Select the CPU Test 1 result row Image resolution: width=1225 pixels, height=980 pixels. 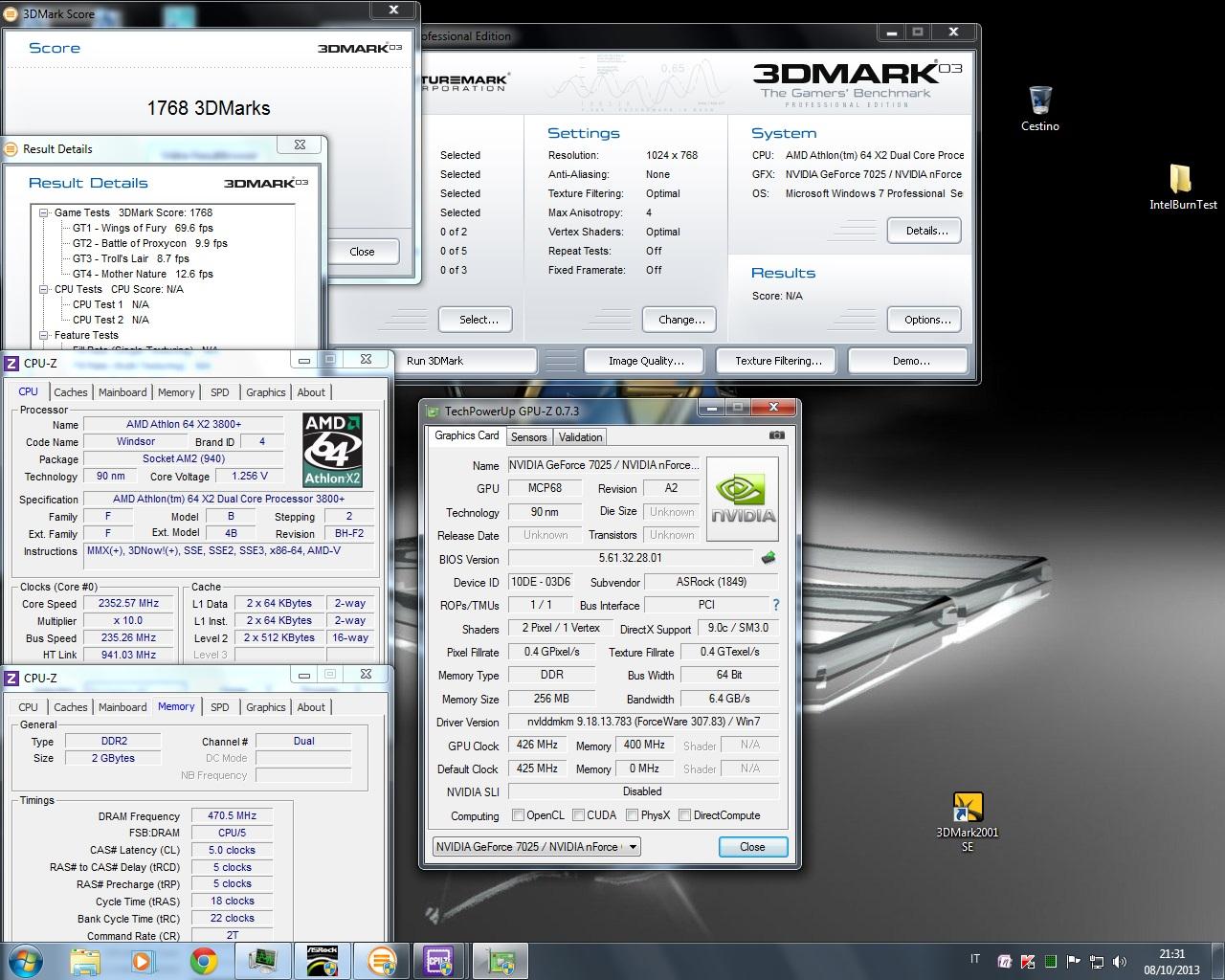coord(111,304)
